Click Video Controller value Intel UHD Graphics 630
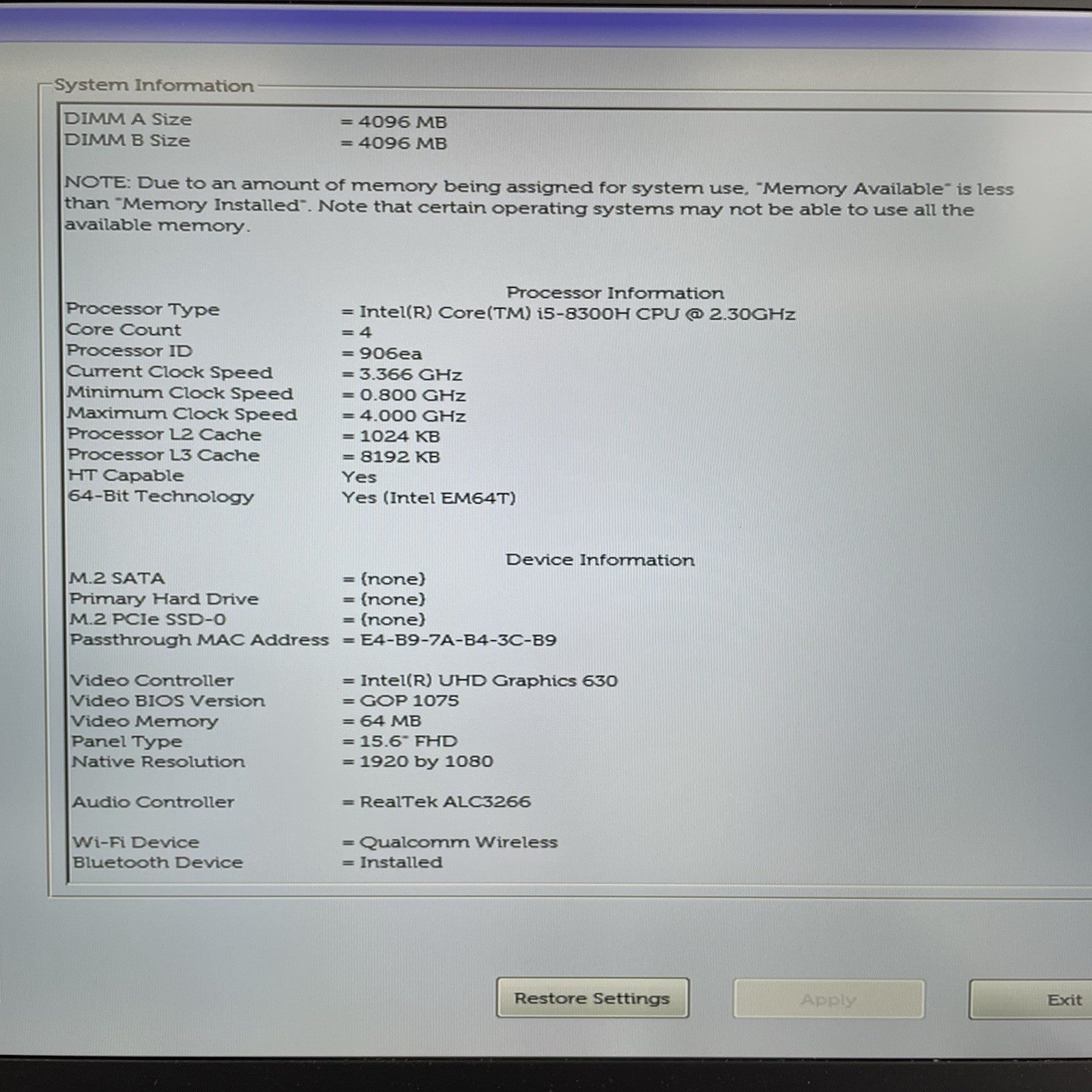 (489, 680)
